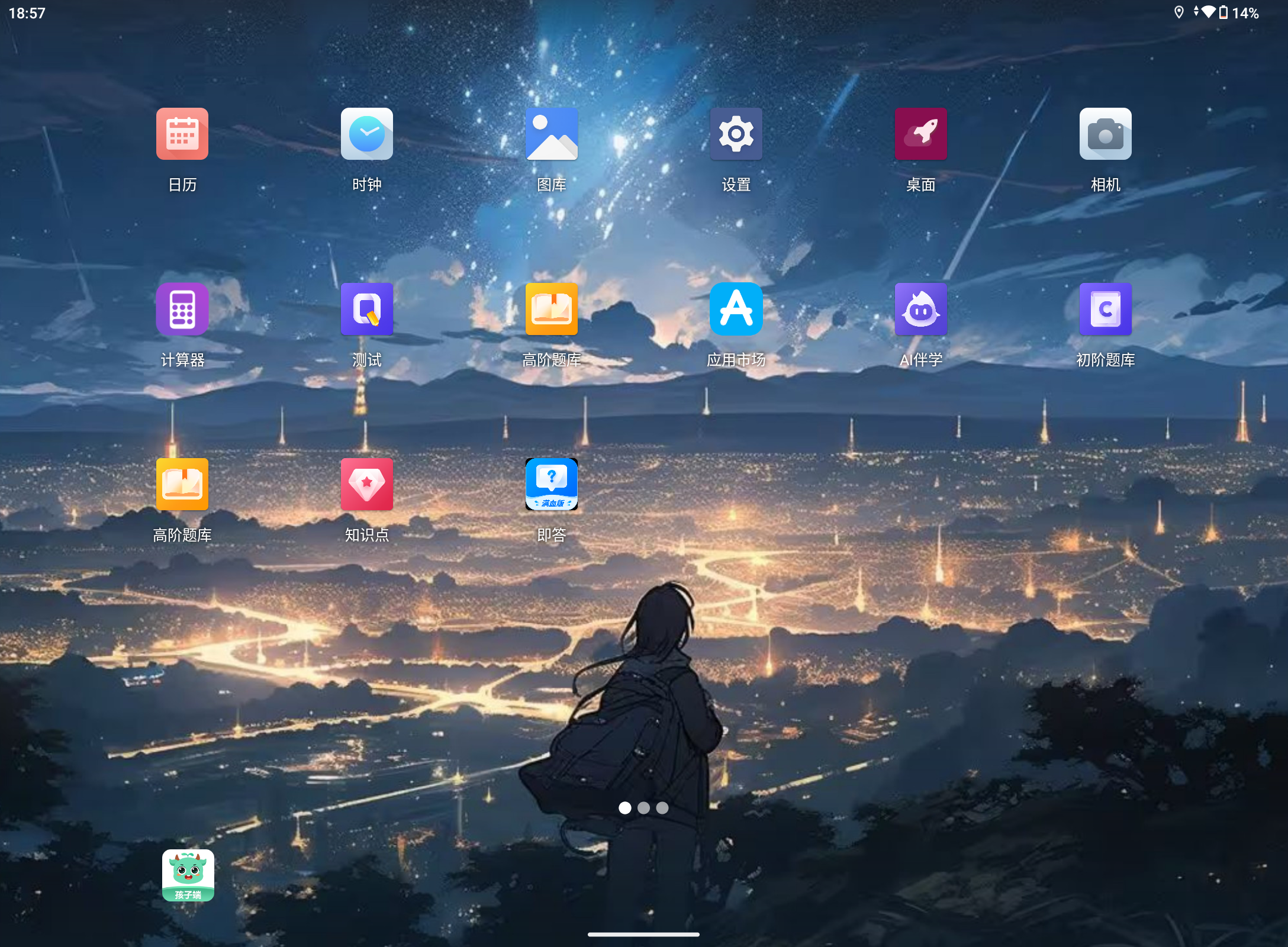
Task: Launch the 知识点 diamond icon
Action: point(367,484)
